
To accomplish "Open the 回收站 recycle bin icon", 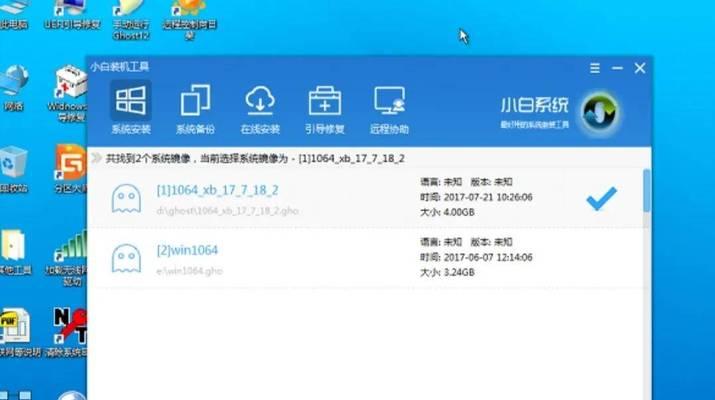I will click(x=14, y=170).
